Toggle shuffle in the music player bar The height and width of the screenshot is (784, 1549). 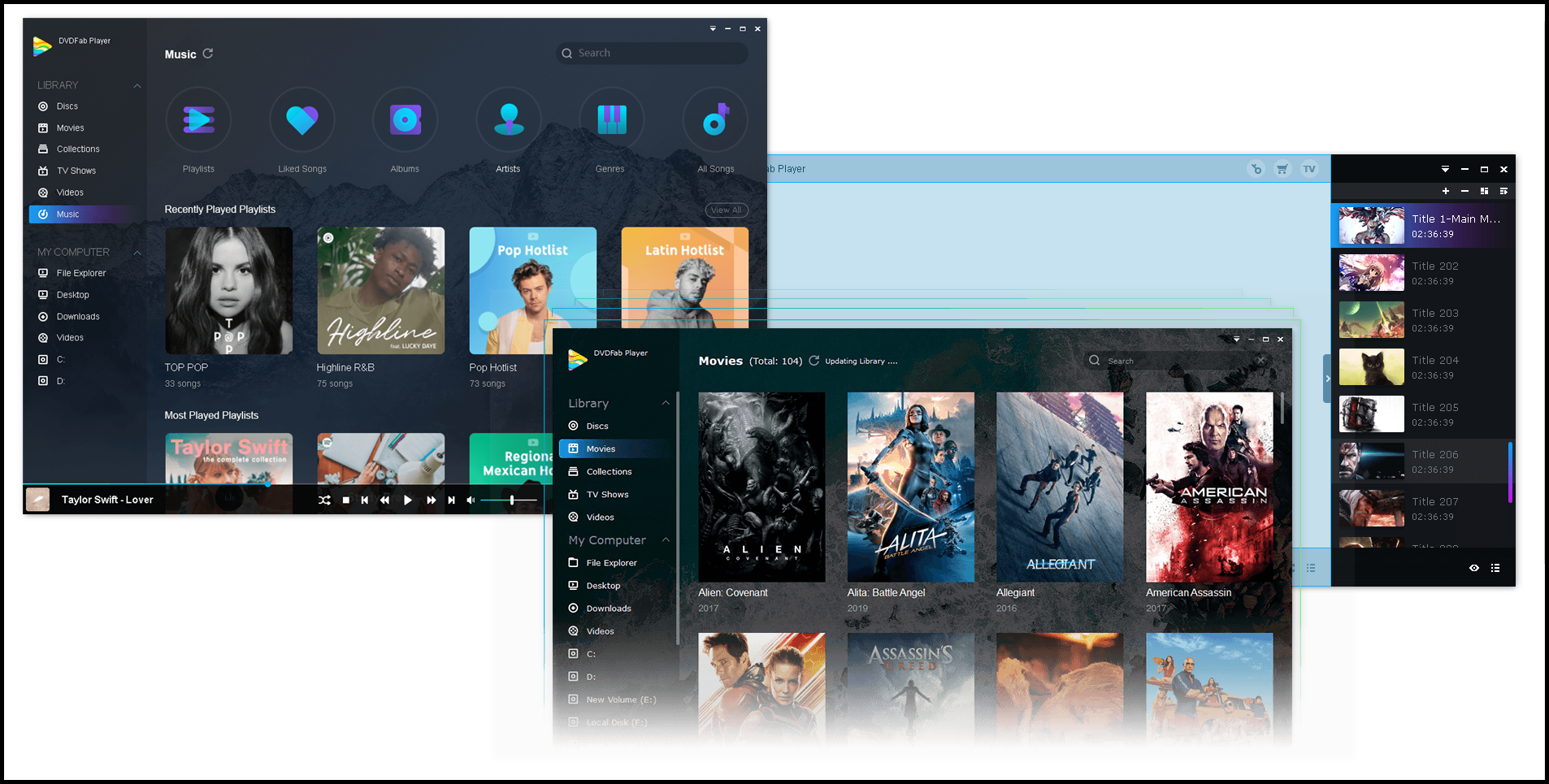[324, 500]
